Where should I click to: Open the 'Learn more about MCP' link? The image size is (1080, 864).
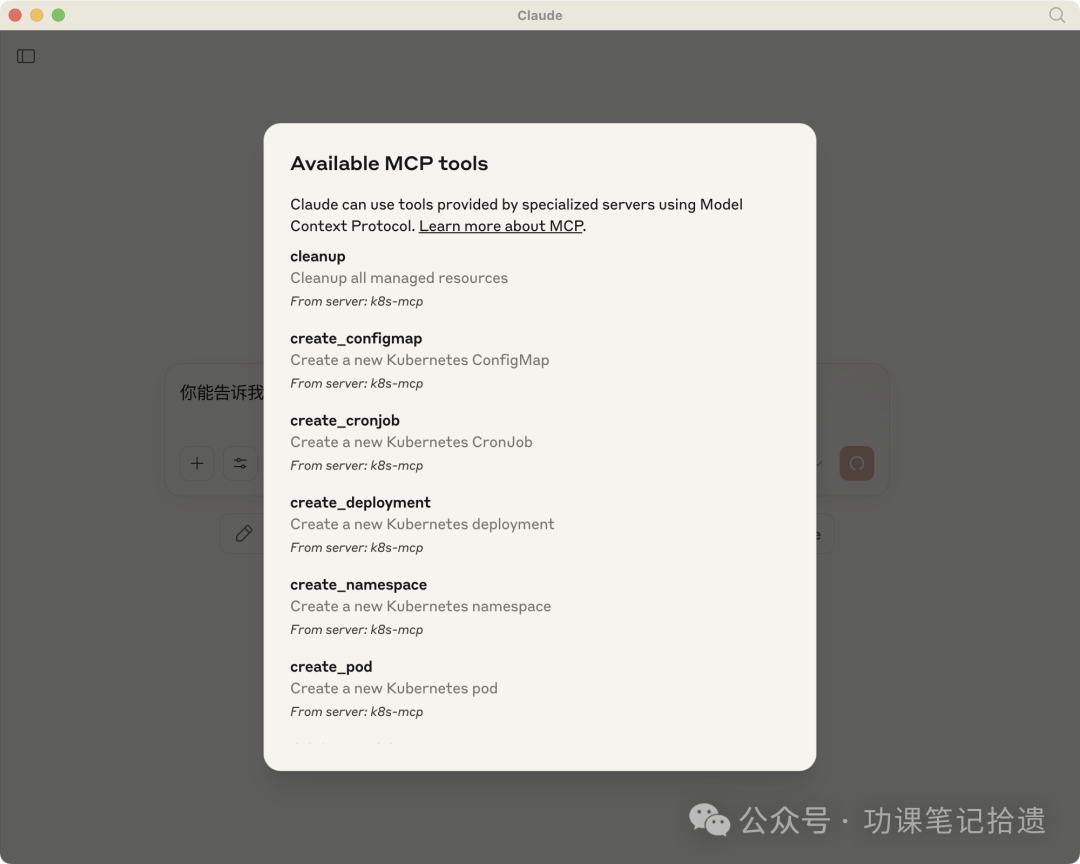point(500,226)
